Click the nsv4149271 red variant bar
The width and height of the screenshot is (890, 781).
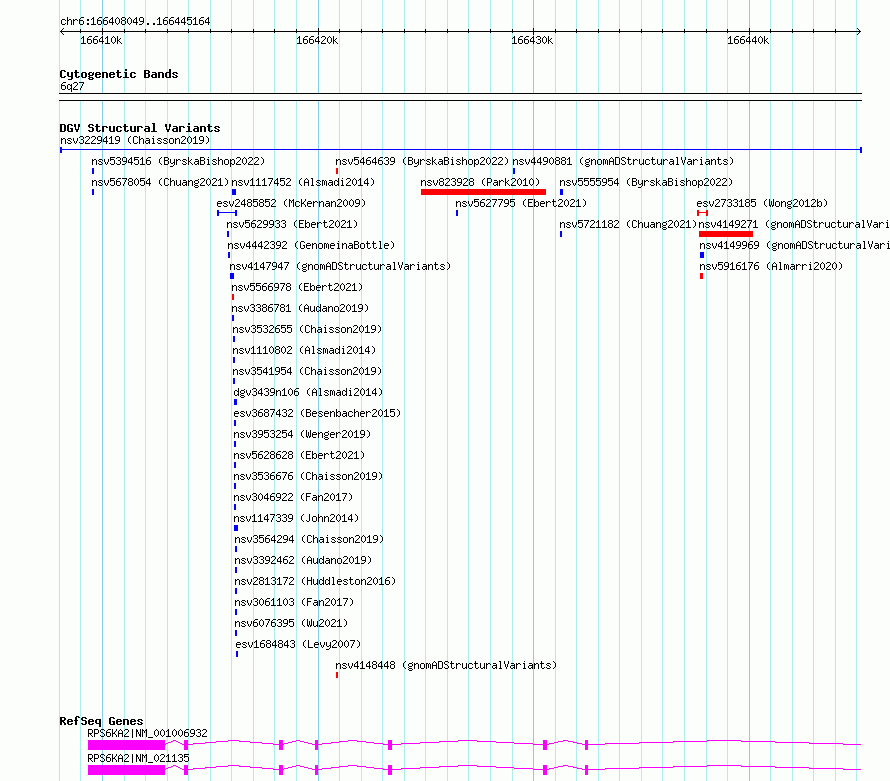[x=726, y=234]
